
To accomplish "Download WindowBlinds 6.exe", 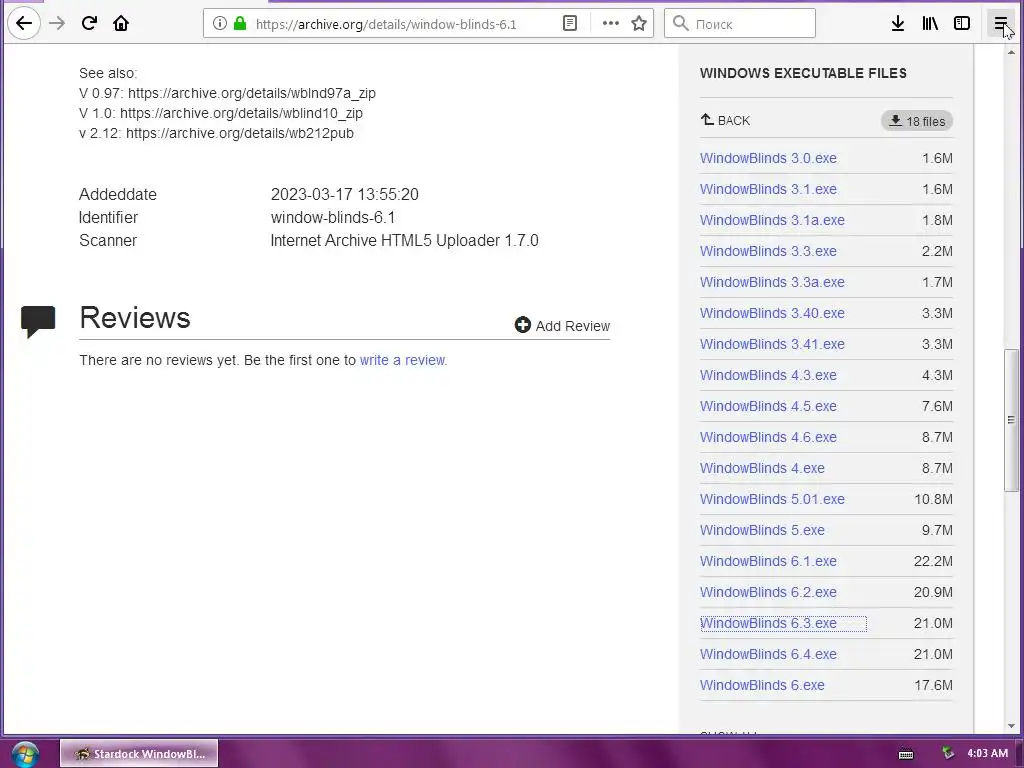I will 762,685.
